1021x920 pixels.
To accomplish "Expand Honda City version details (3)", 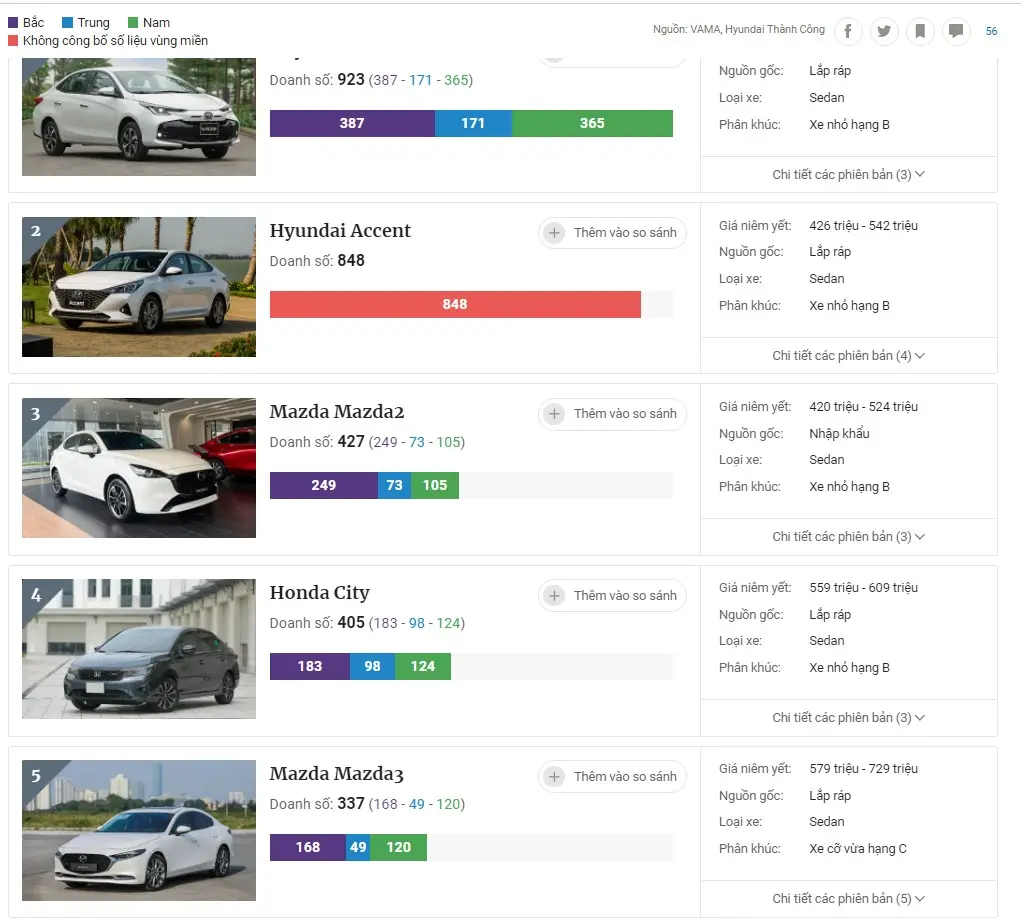I will point(848,718).
